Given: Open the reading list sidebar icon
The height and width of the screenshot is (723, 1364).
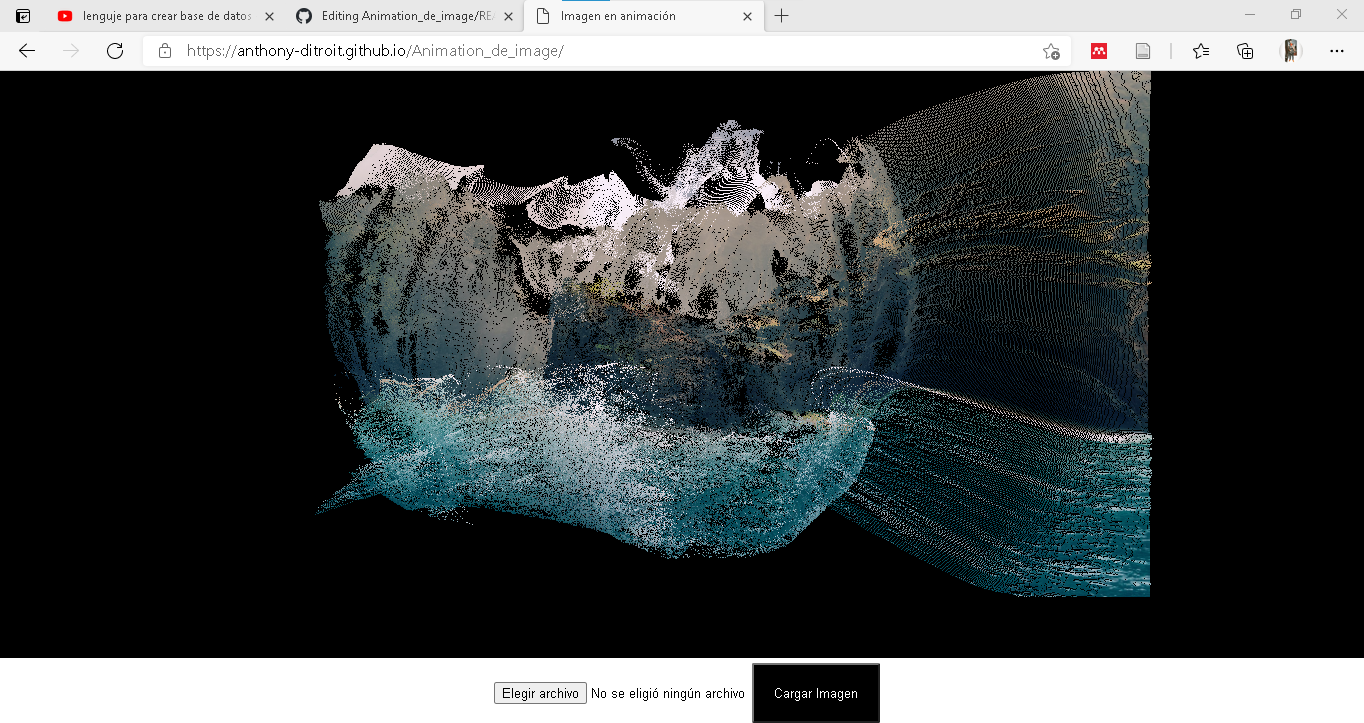Looking at the screenshot, I should click(1143, 50).
